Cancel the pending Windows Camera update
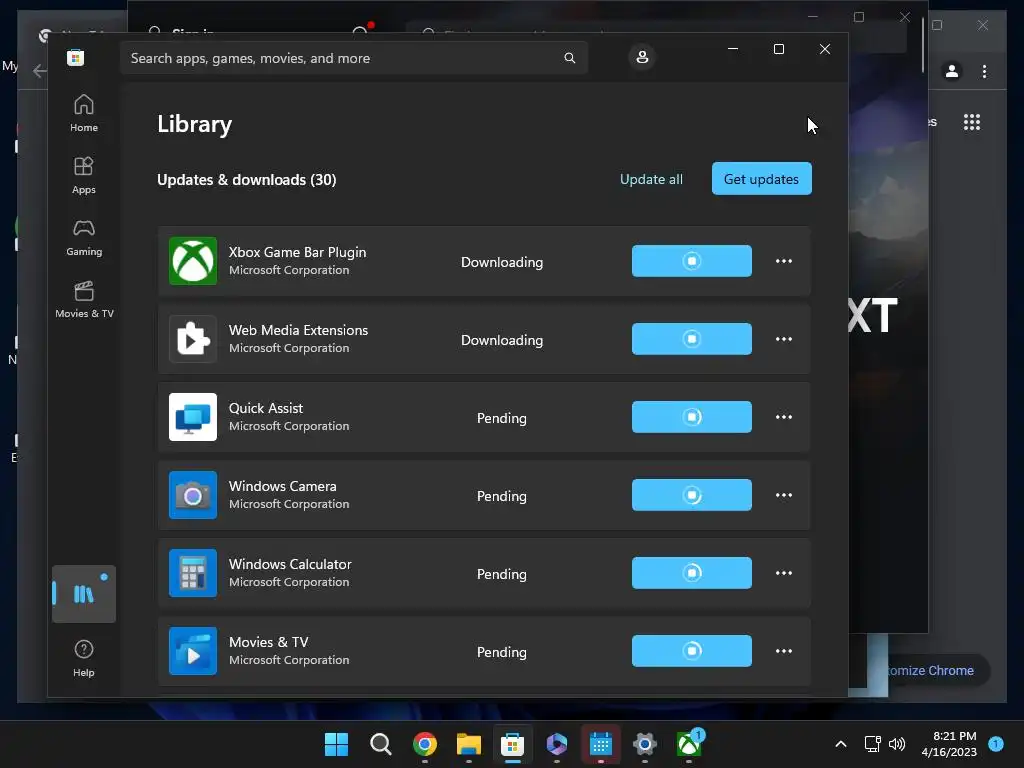Image resolution: width=1024 pixels, height=768 pixels. [692, 495]
